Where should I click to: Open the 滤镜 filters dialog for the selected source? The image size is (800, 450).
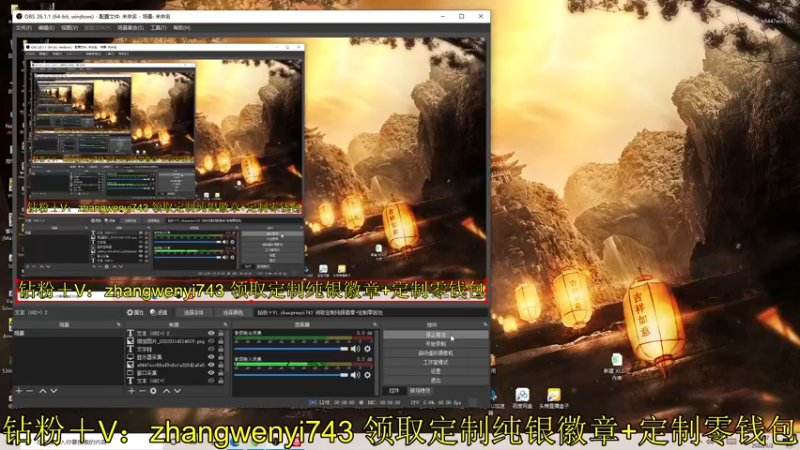[159, 312]
